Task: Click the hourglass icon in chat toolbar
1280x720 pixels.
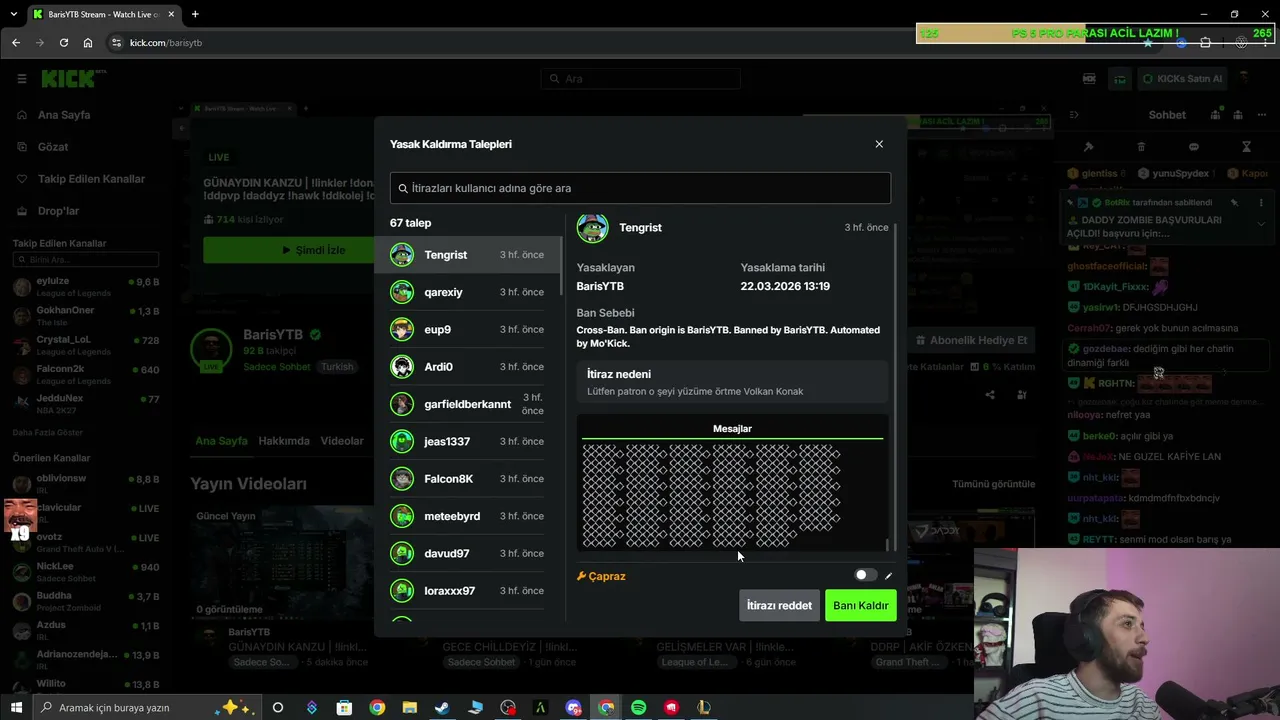Action: tap(1246, 147)
